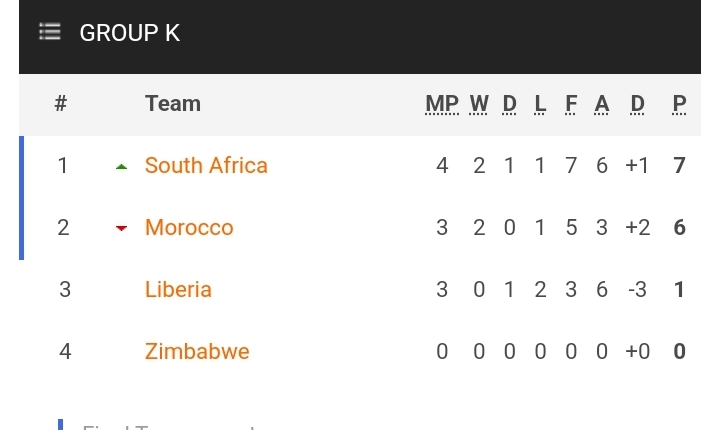Click the A goals-against column header
719x430 pixels.
(x=602, y=103)
